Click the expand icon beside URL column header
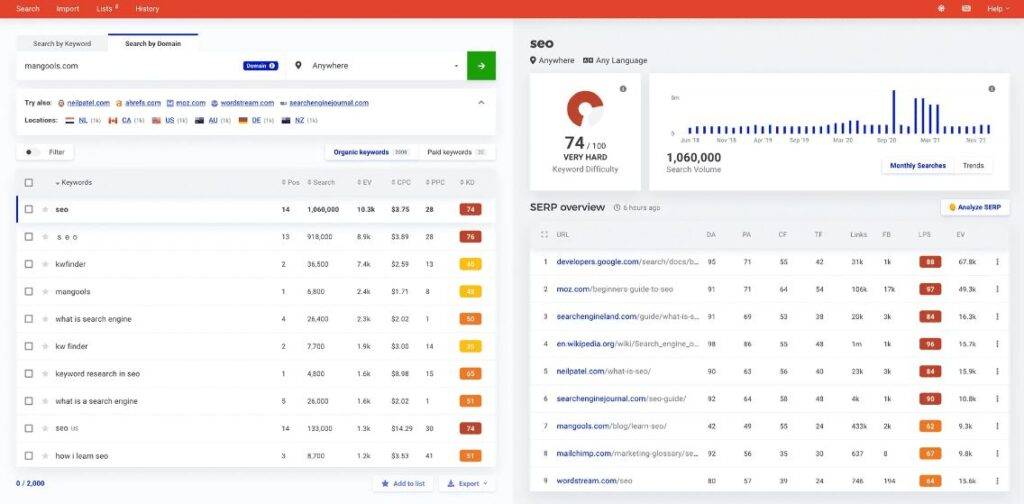The height and width of the screenshot is (504, 1024). pyautogui.click(x=544, y=235)
